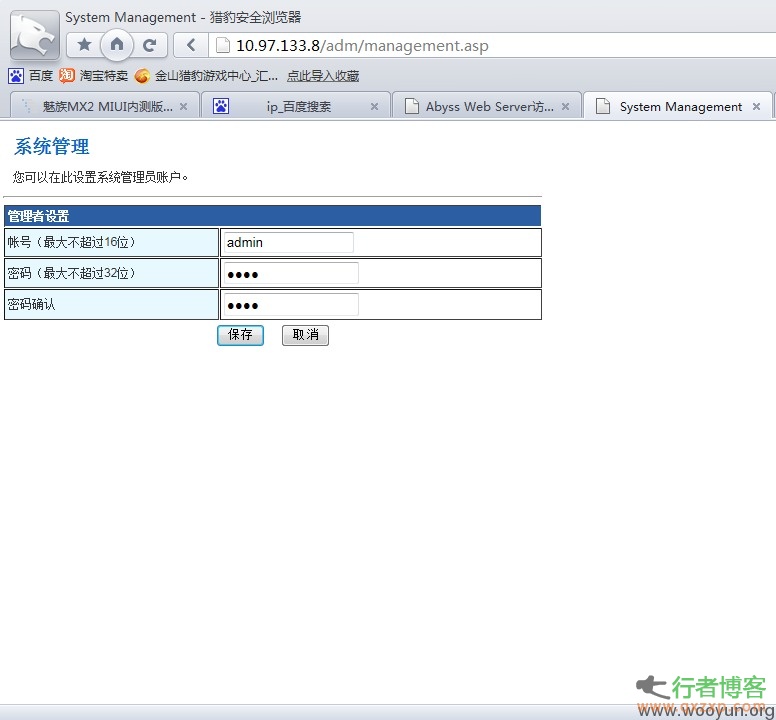
Task: Open the 金山猎豹游戏中心 bookmark
Action: pos(206,76)
